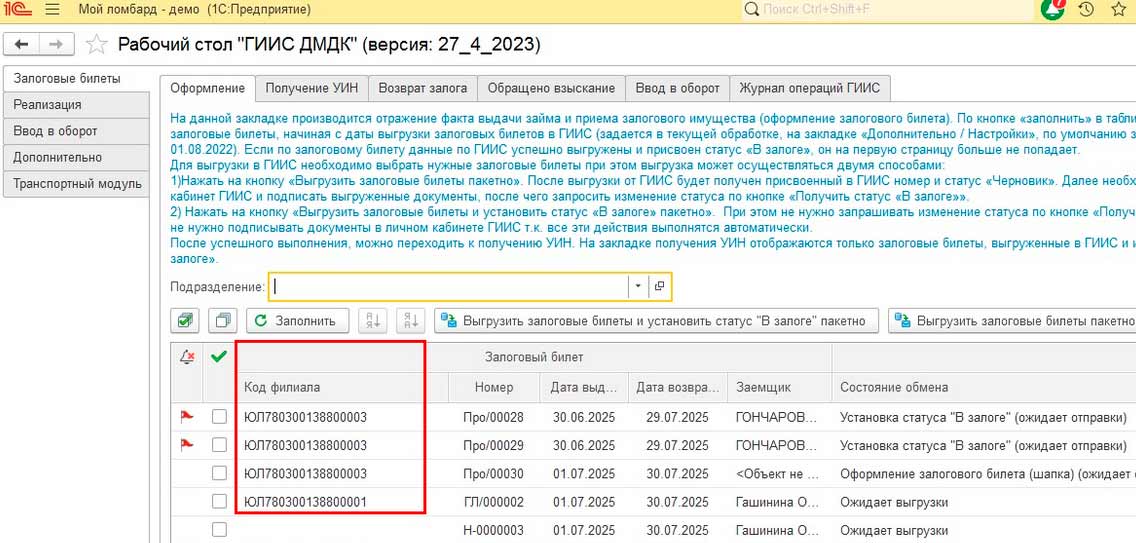Click Выгрузить залоговые билеты и установить статус button

(x=656, y=320)
